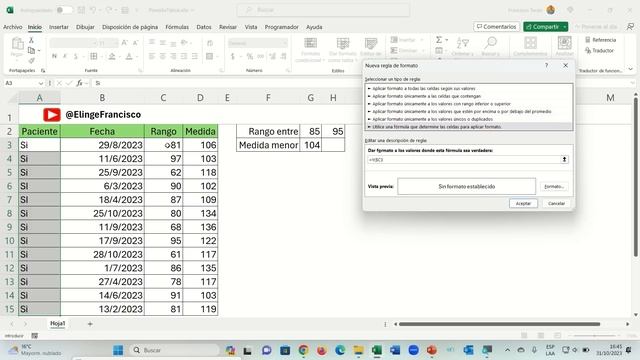
Task: Click the Traductor button in ribbon
Action: point(599,51)
